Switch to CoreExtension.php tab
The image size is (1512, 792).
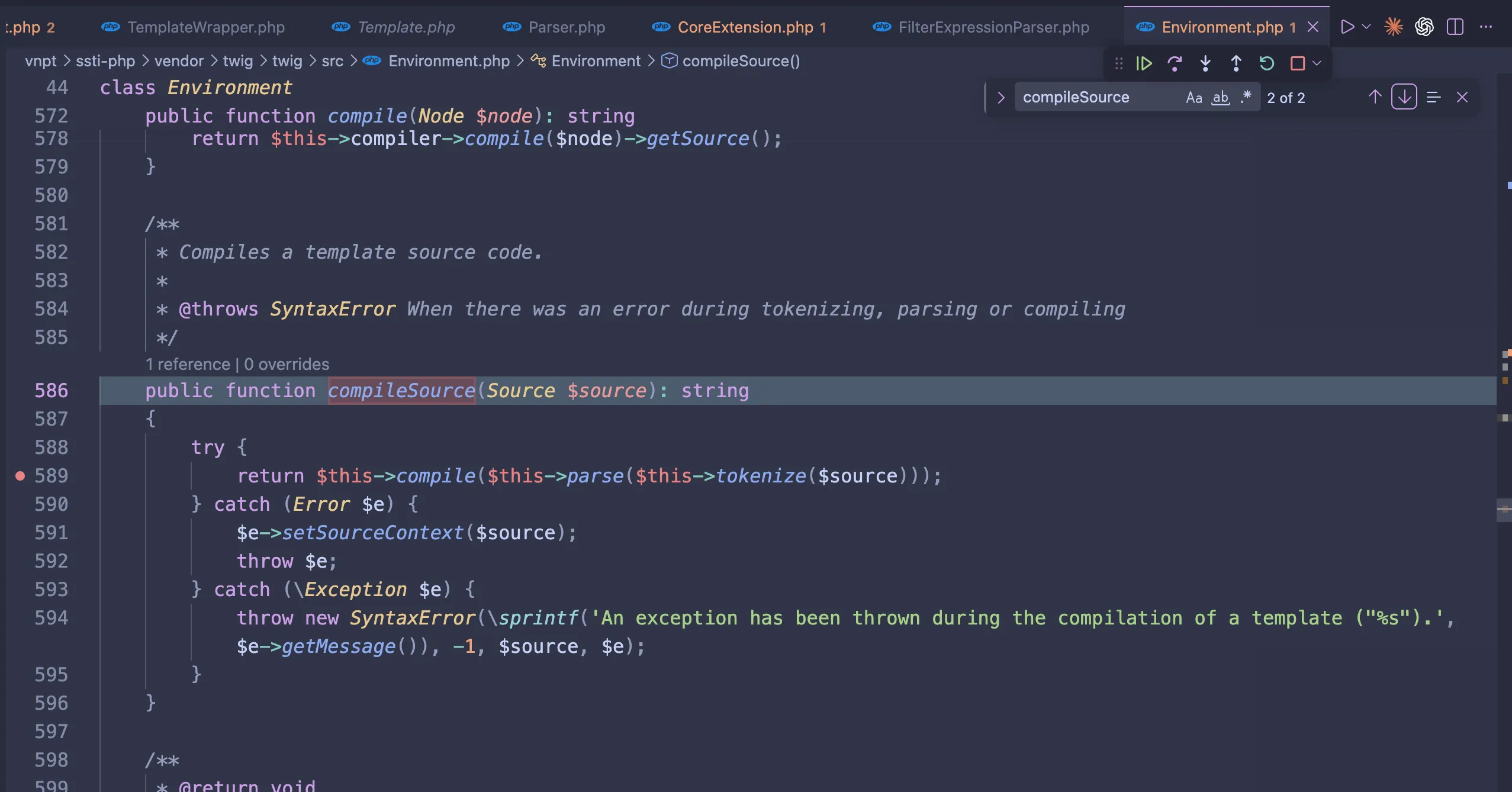point(745,27)
